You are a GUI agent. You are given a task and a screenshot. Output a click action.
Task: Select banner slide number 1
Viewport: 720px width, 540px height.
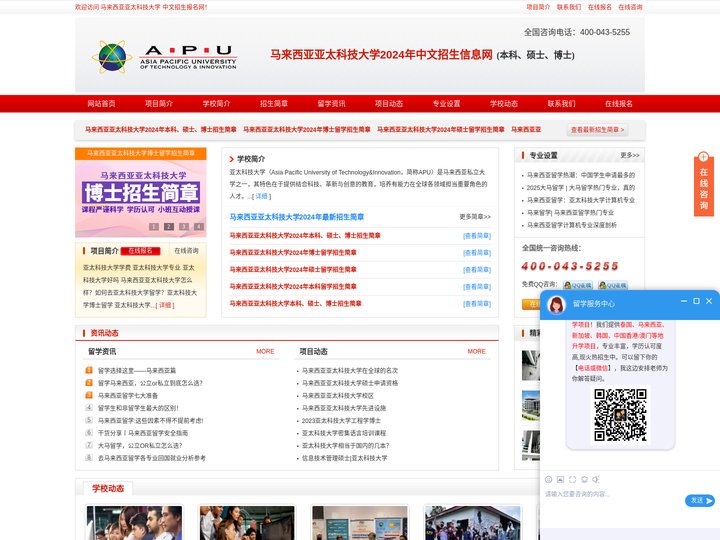click(x=154, y=226)
